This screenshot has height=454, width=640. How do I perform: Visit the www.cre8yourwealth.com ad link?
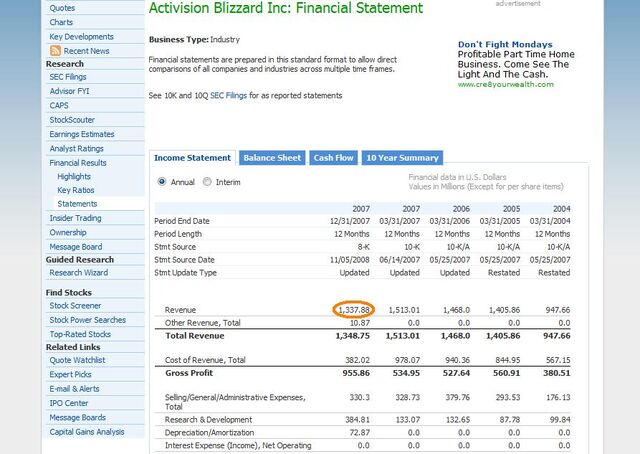pos(506,85)
